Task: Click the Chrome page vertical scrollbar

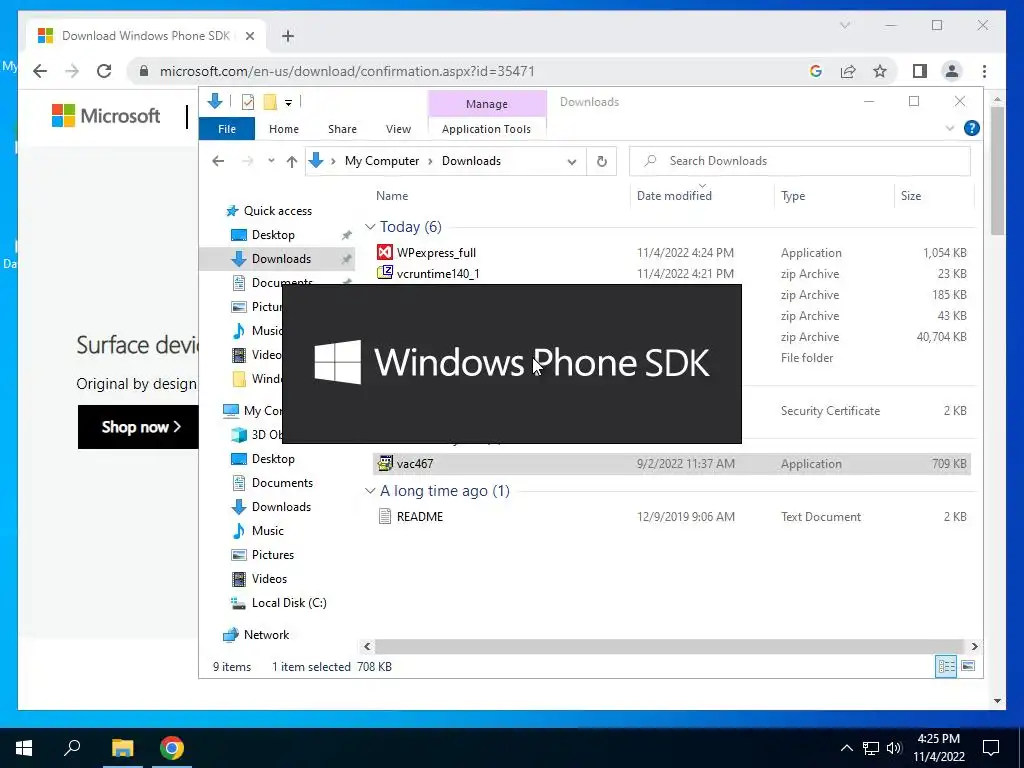Action: [x=997, y=170]
